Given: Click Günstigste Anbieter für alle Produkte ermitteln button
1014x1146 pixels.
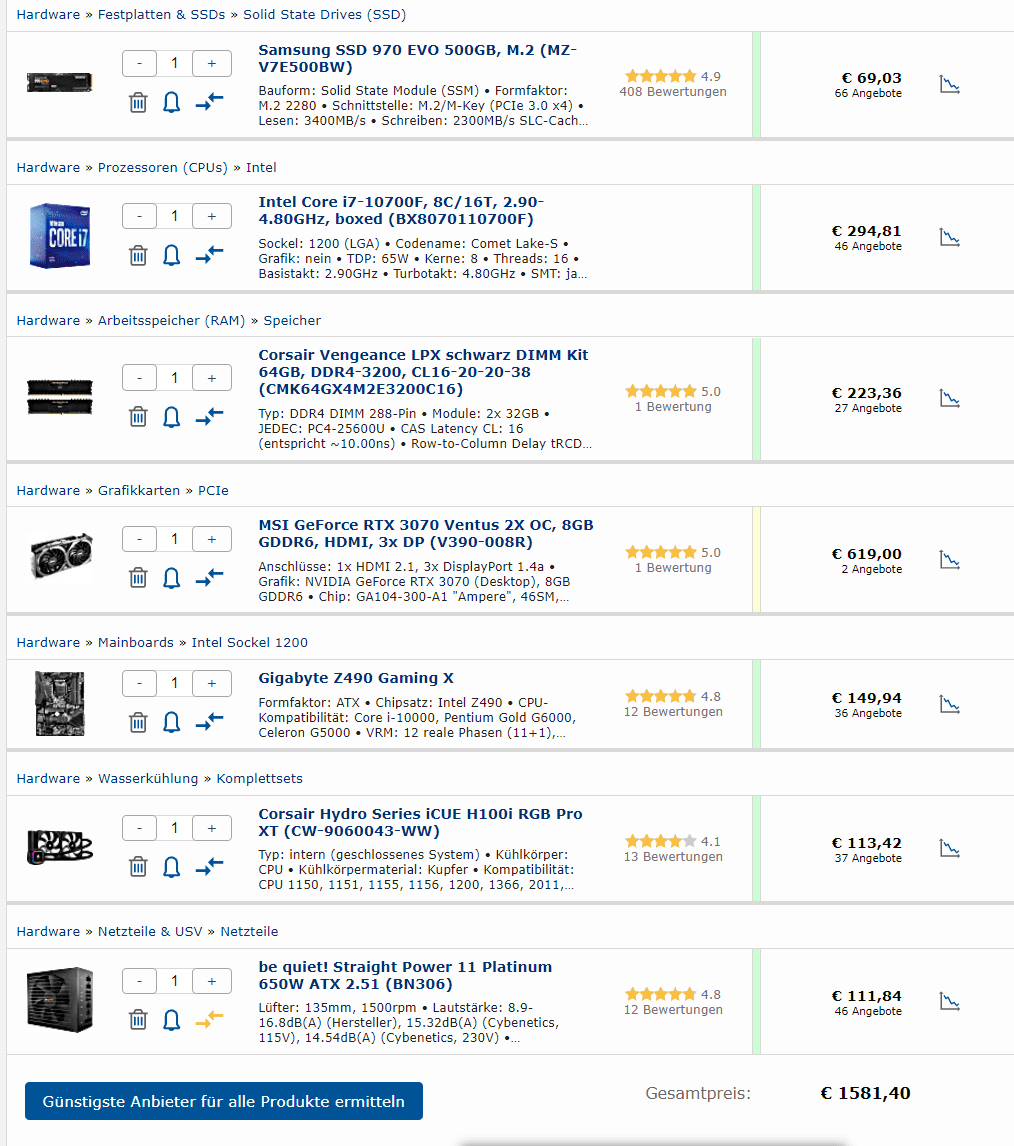Looking at the screenshot, I should pos(224,1101).
